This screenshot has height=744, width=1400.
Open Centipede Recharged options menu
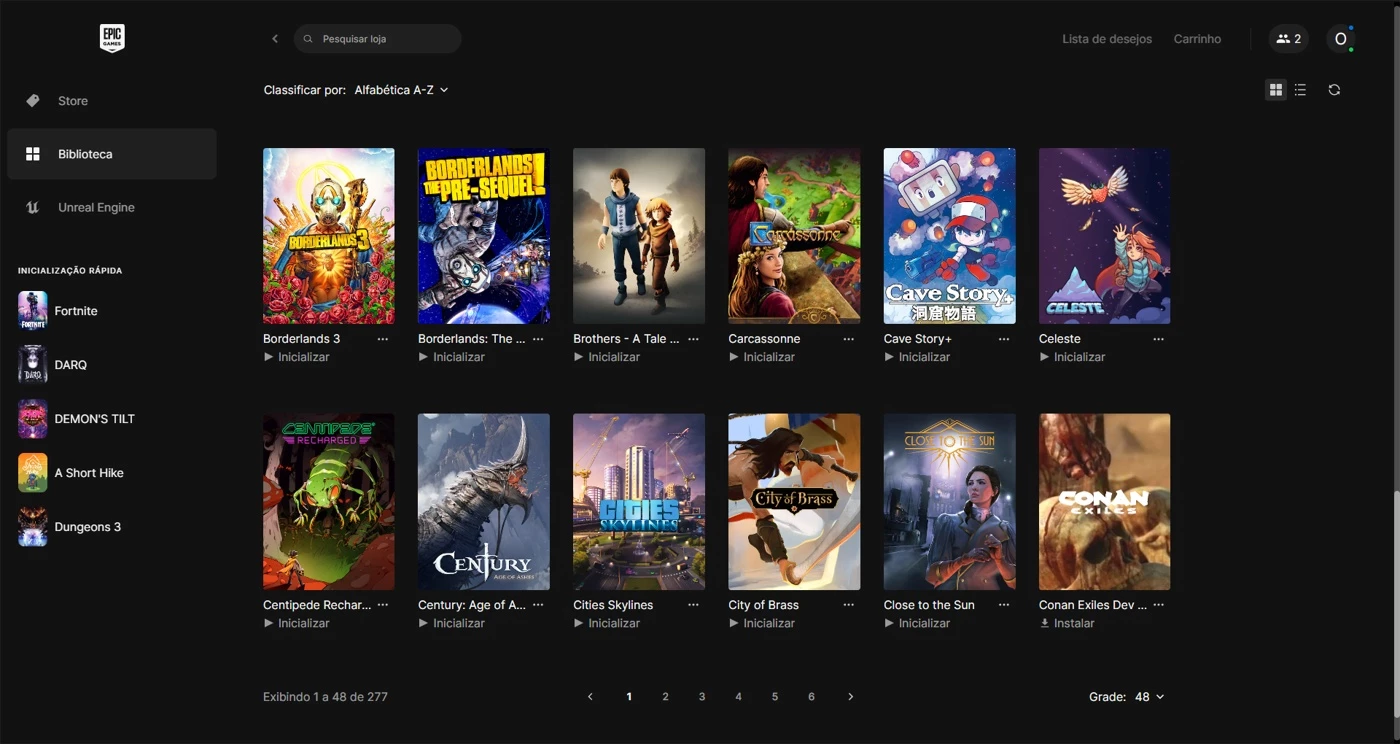[x=383, y=605]
